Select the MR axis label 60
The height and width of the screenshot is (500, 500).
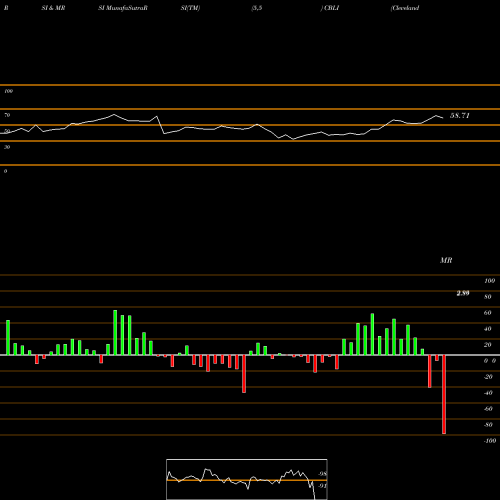(488, 313)
